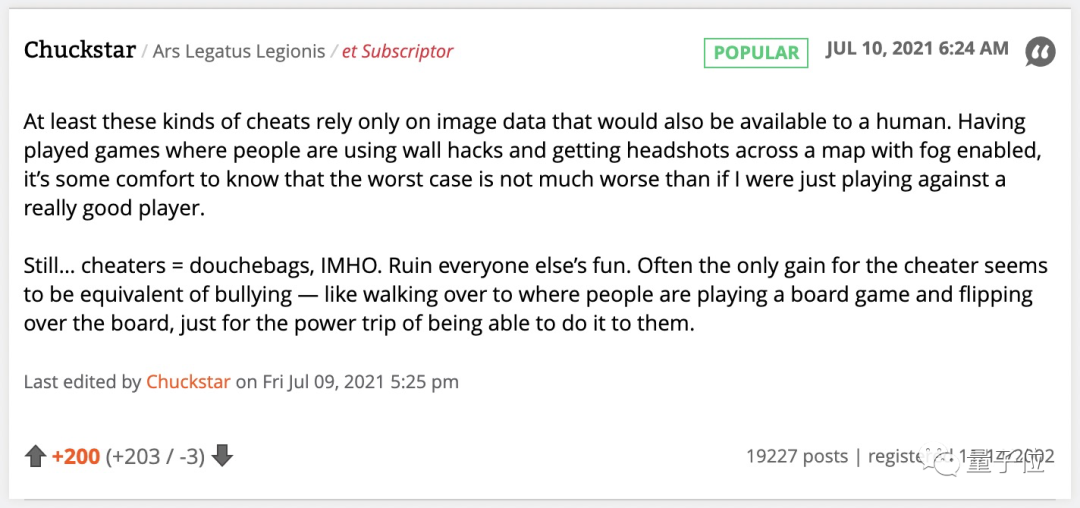The height and width of the screenshot is (508, 1080).
Task: Click the WeChat logo watermark
Action: [x=944, y=461]
